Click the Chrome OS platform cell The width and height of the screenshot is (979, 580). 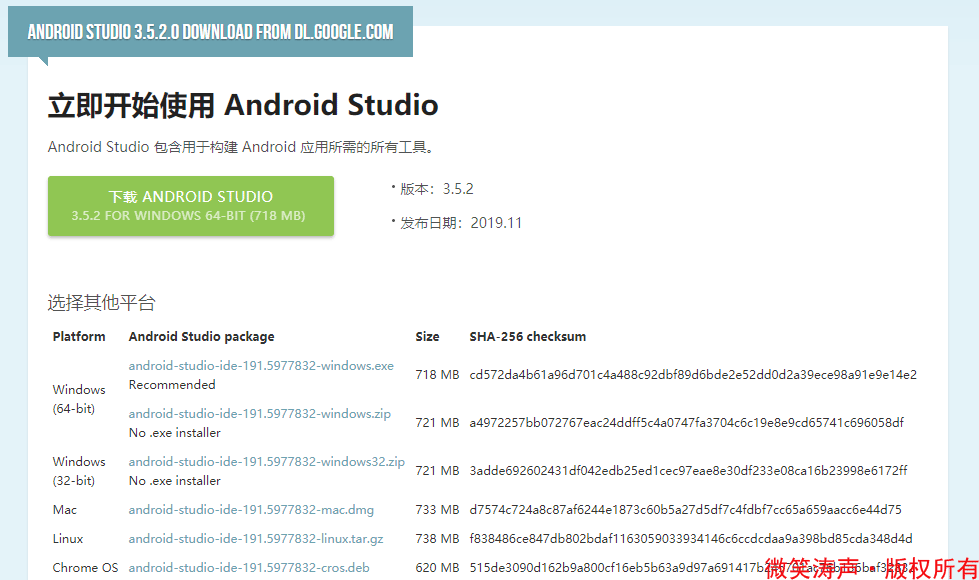pyautogui.click(x=86, y=568)
